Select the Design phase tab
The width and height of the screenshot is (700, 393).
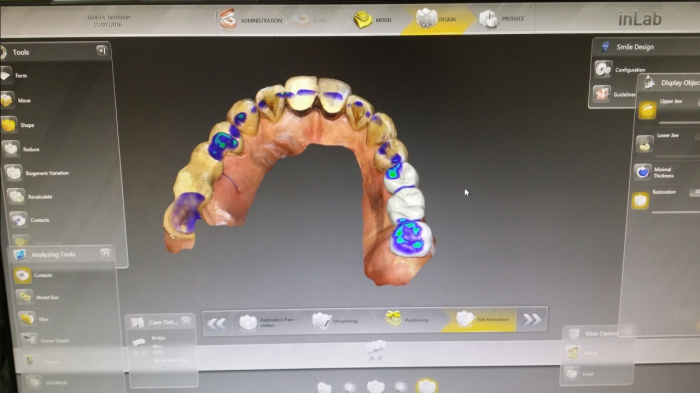tap(437, 19)
